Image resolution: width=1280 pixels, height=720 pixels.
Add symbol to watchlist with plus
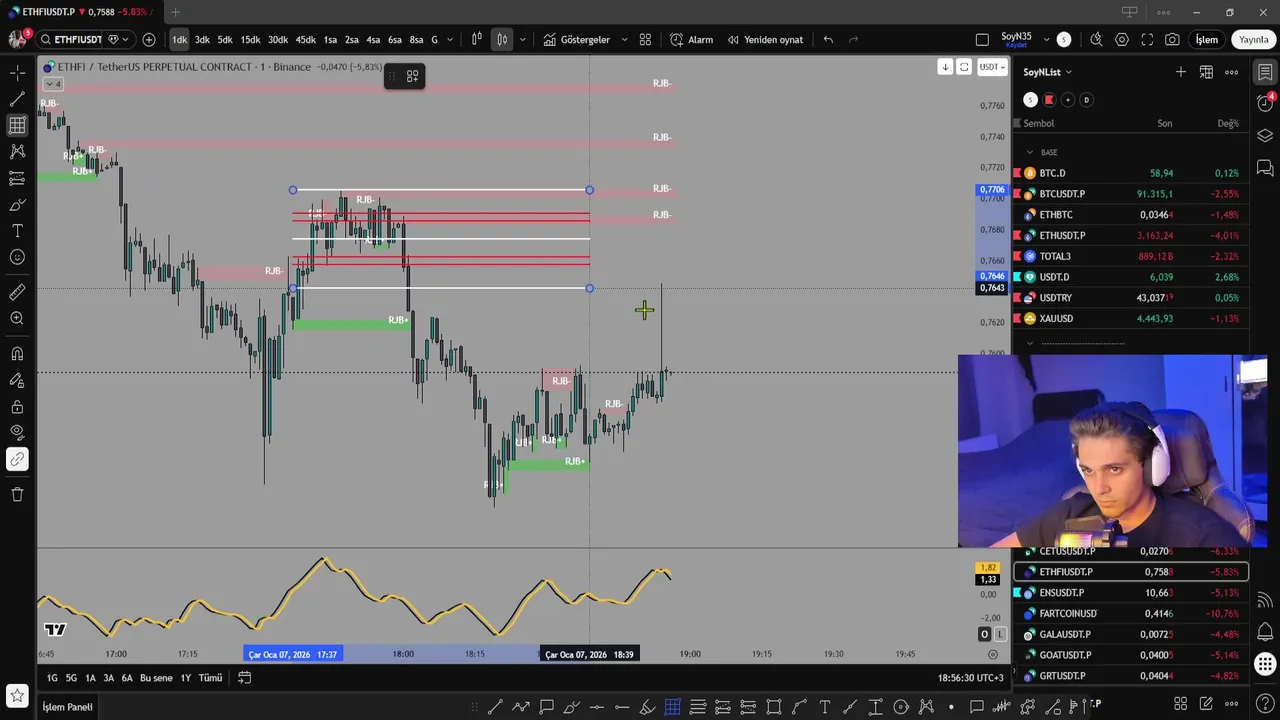point(1181,72)
